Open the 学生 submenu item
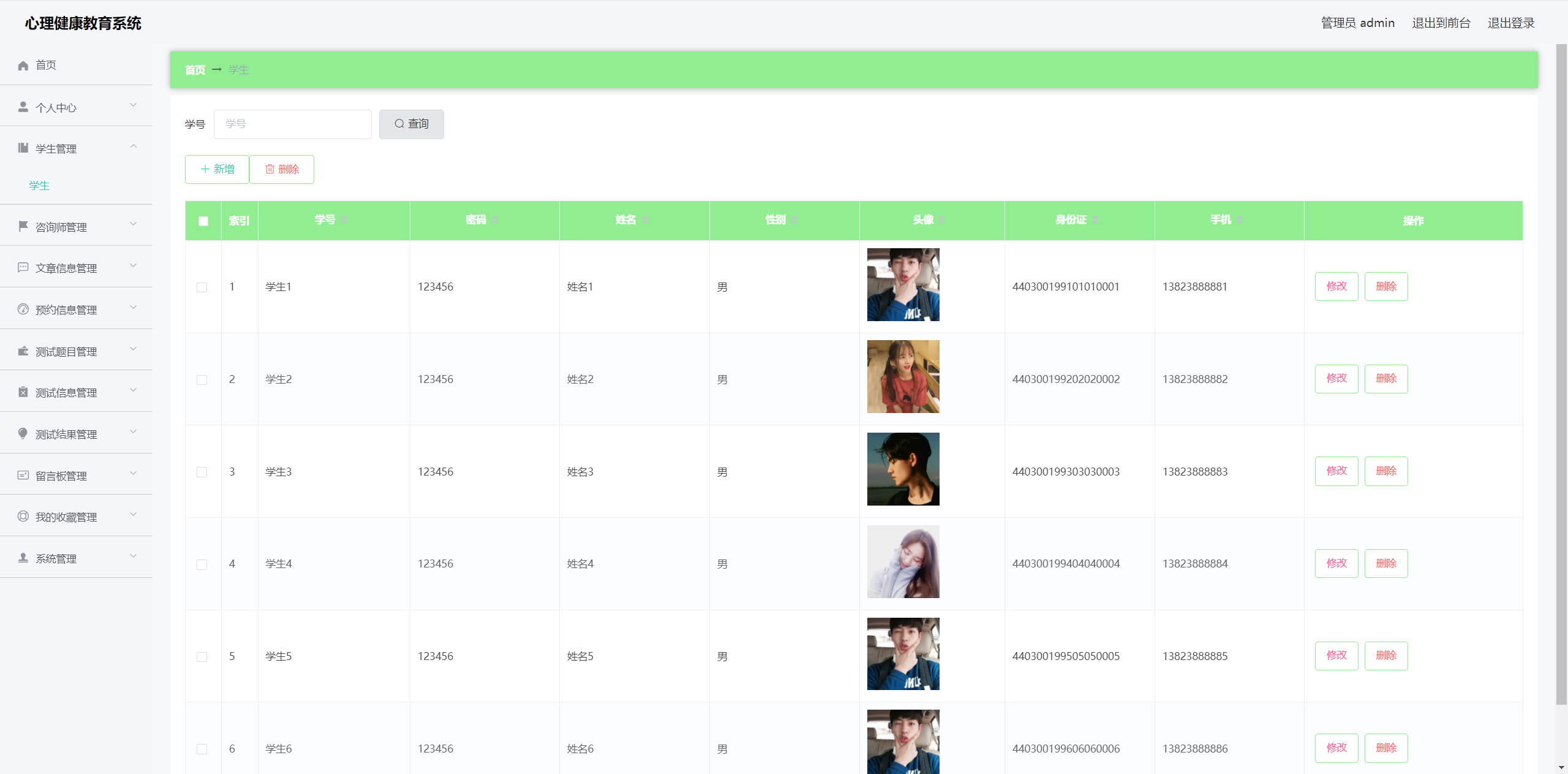 point(39,186)
